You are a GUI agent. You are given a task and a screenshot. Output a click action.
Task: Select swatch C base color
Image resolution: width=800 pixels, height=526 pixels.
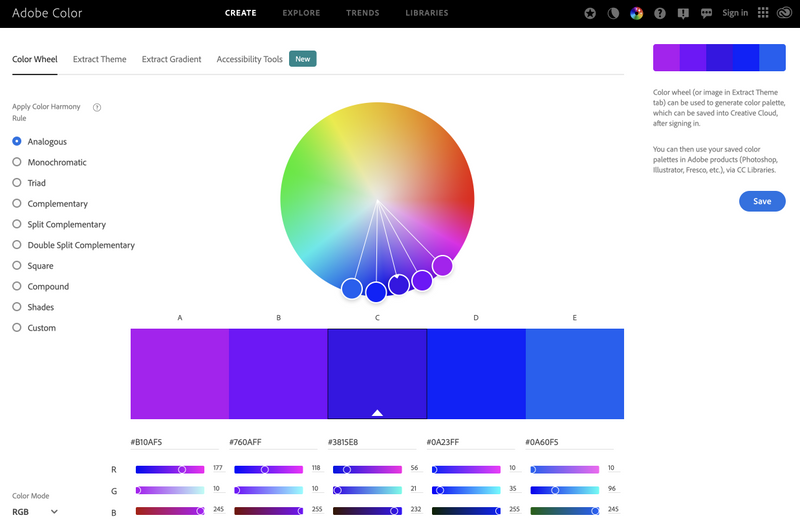(x=377, y=373)
